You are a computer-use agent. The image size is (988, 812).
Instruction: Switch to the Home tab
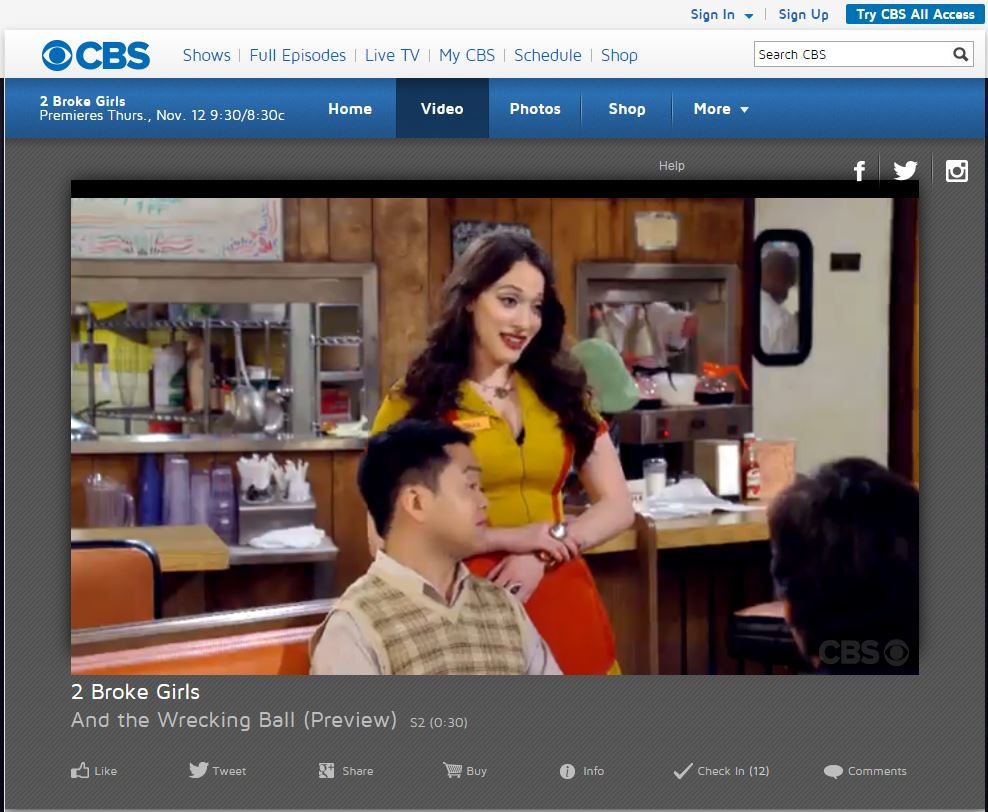coord(350,108)
